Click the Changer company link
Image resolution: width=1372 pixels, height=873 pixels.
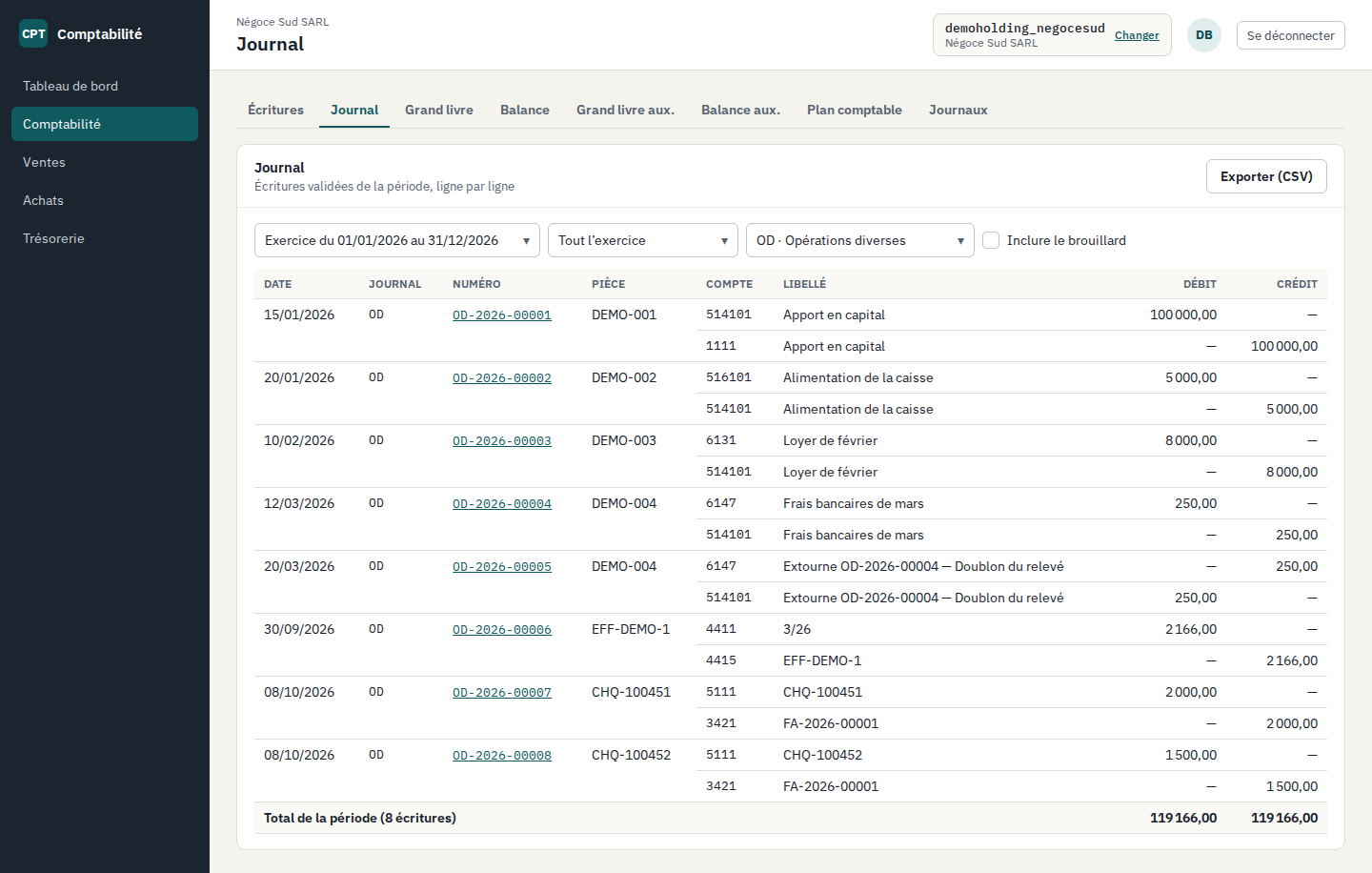[1137, 35]
